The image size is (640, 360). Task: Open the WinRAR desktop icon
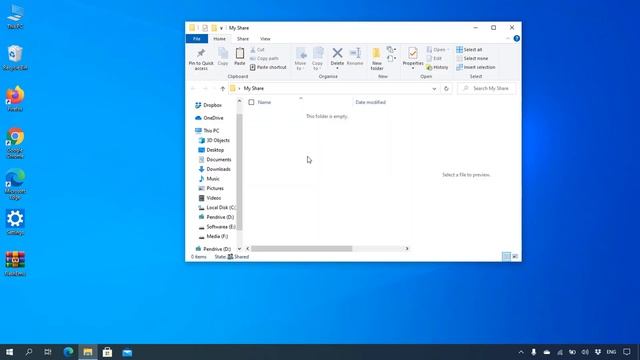(15, 264)
